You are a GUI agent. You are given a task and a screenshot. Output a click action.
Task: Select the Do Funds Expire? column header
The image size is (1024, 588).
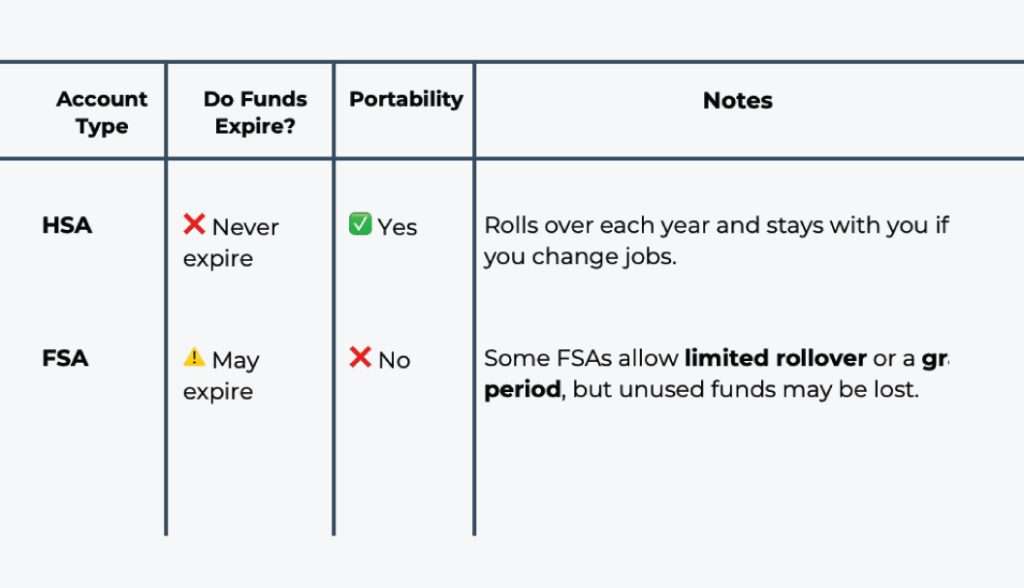click(255, 112)
